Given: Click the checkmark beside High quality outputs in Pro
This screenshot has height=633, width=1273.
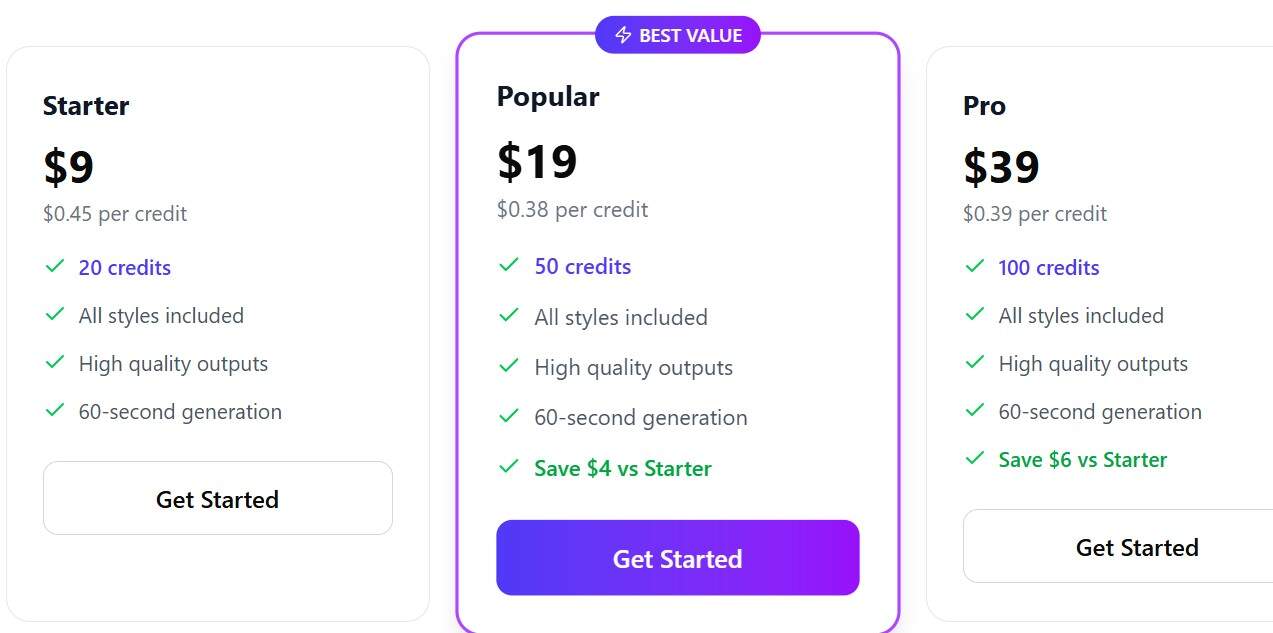Looking at the screenshot, I should coord(974,363).
